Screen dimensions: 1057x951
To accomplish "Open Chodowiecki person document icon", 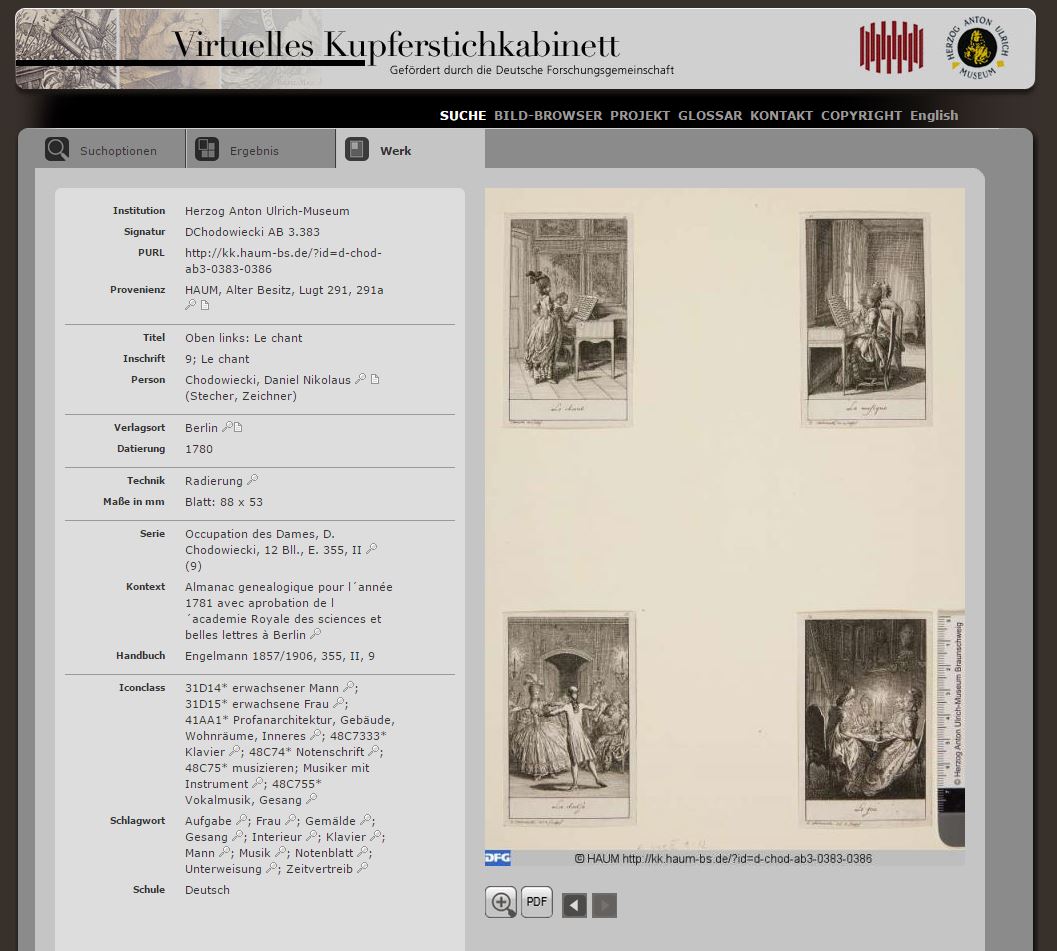I will click(x=375, y=379).
